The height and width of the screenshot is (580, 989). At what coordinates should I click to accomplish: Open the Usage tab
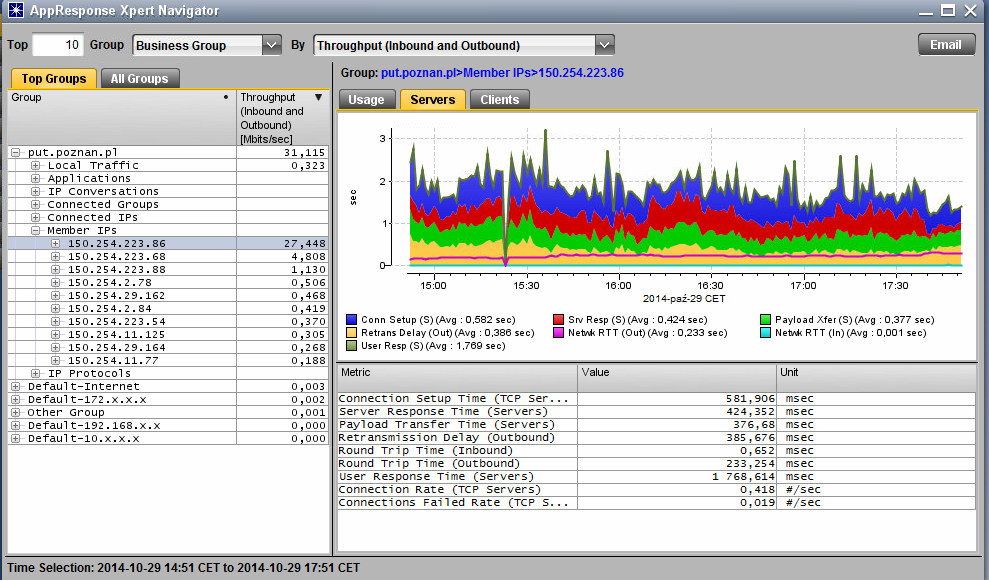(366, 100)
